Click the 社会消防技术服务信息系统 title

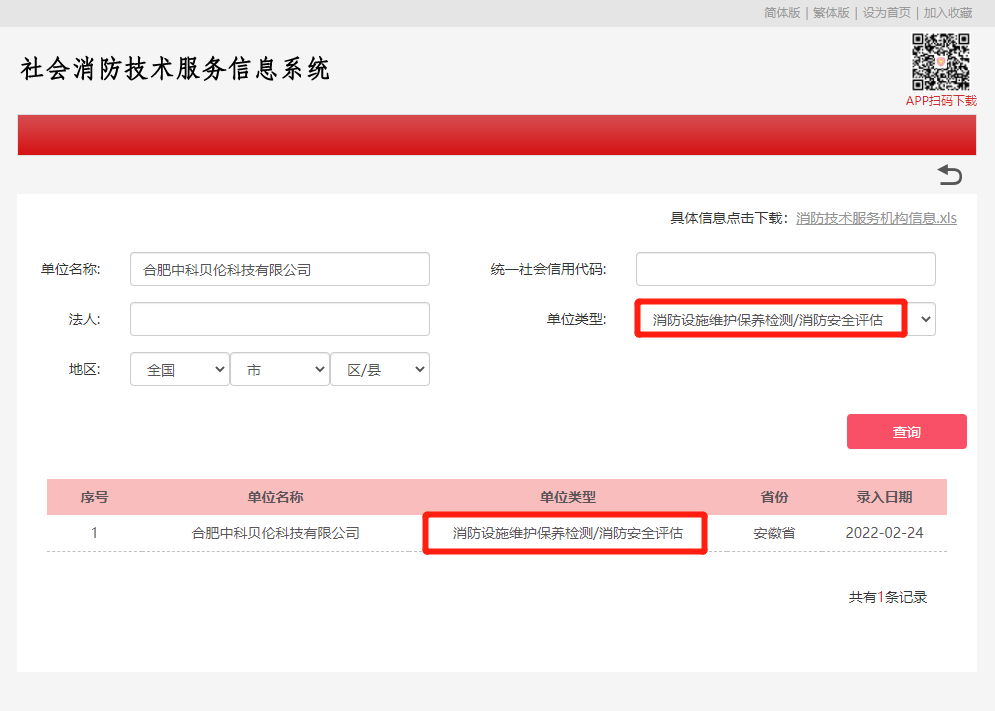(175, 69)
